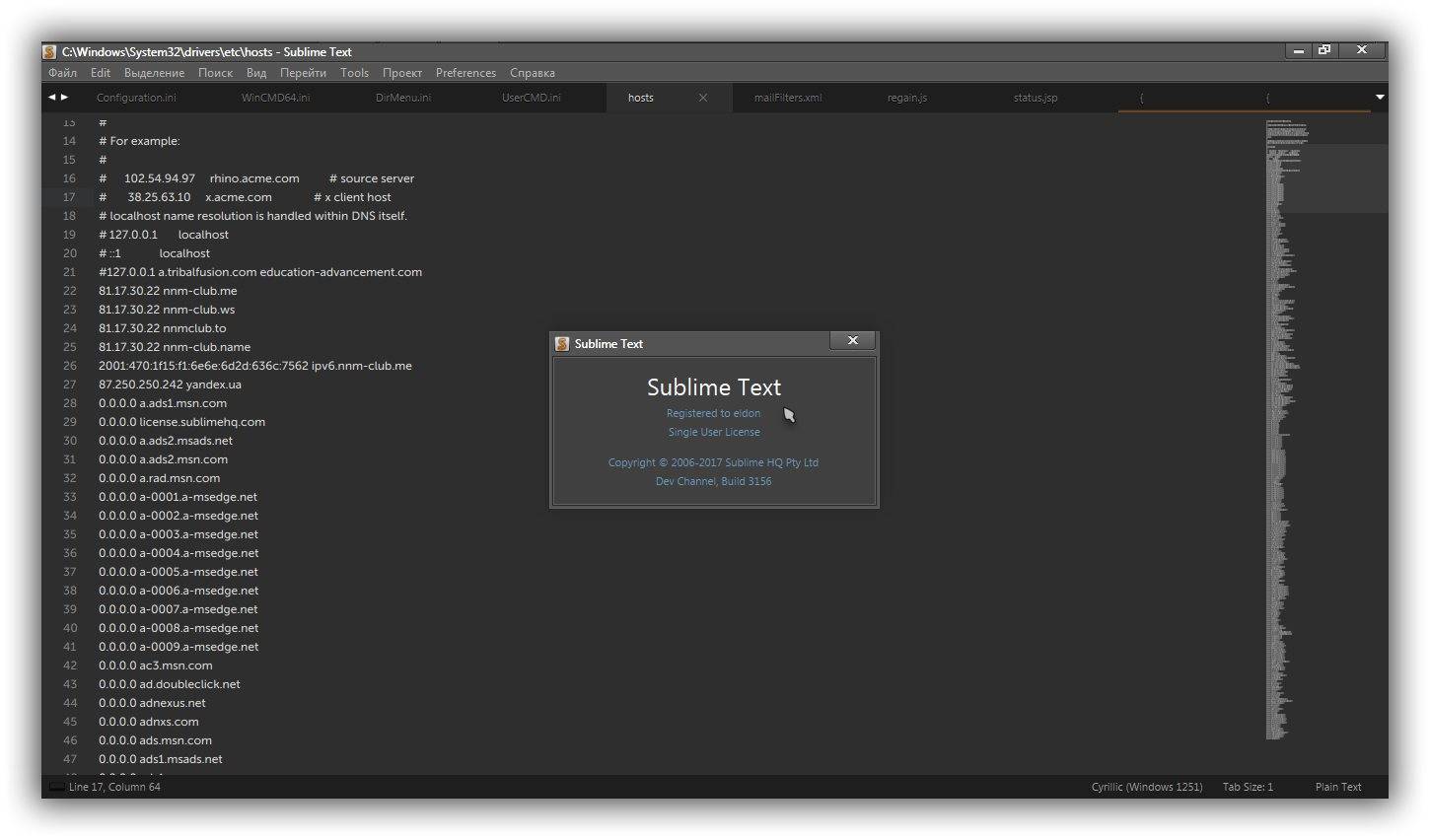1430x840 pixels.
Task: Click line number 28 in the gutter
Action: [69, 403]
